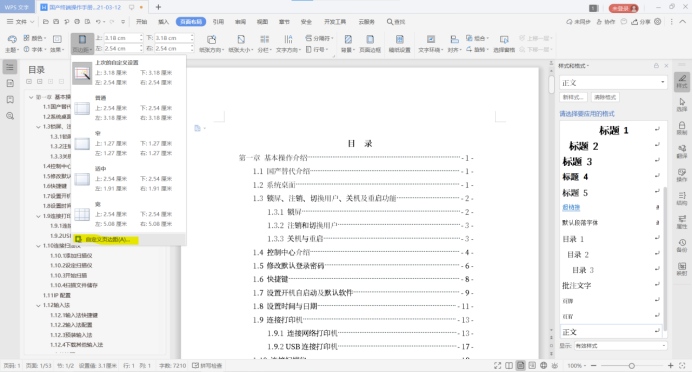Switch to the 引用 ribbon tab
693x372 pixels.
(218, 21)
